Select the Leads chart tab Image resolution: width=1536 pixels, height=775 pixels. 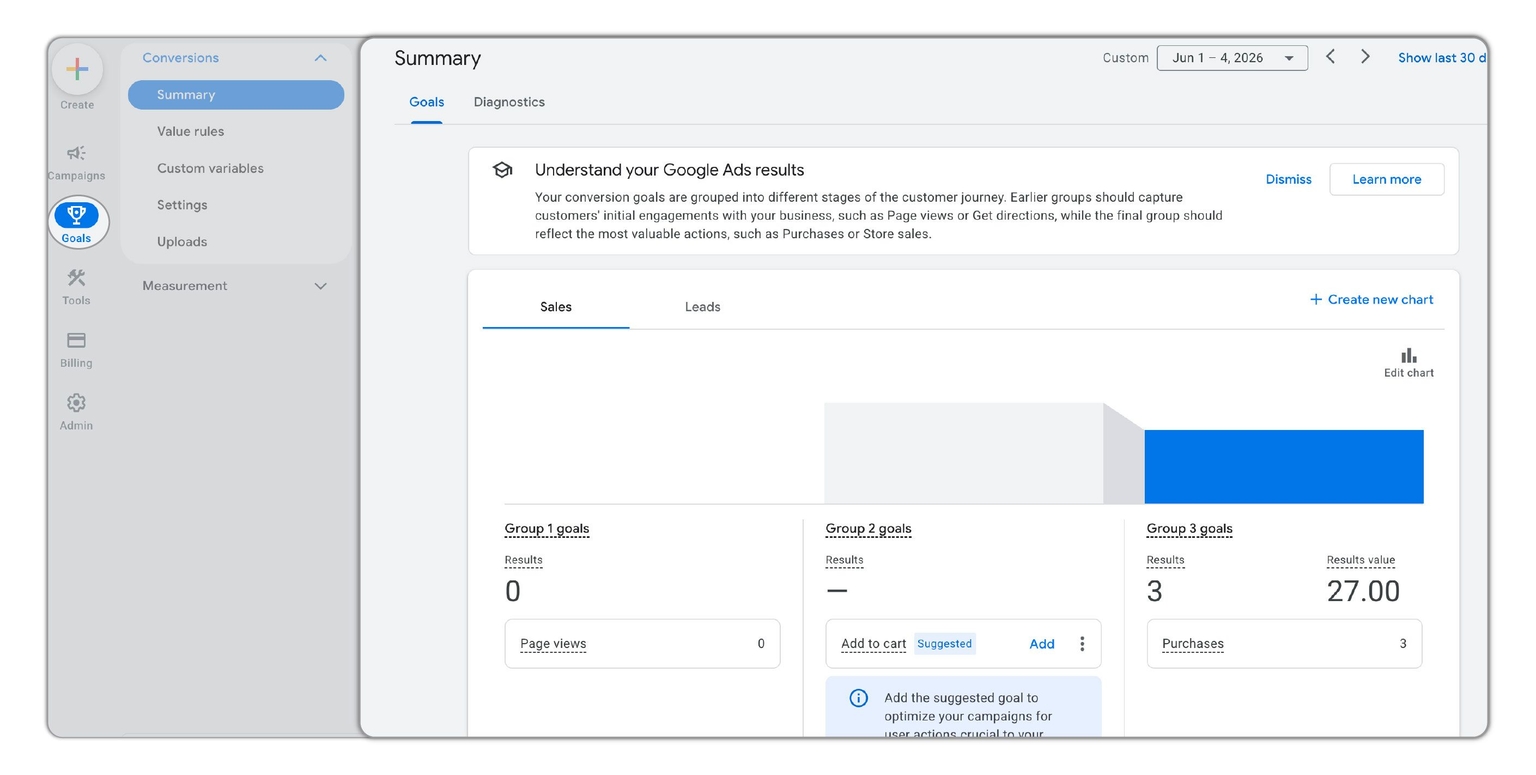pos(702,307)
